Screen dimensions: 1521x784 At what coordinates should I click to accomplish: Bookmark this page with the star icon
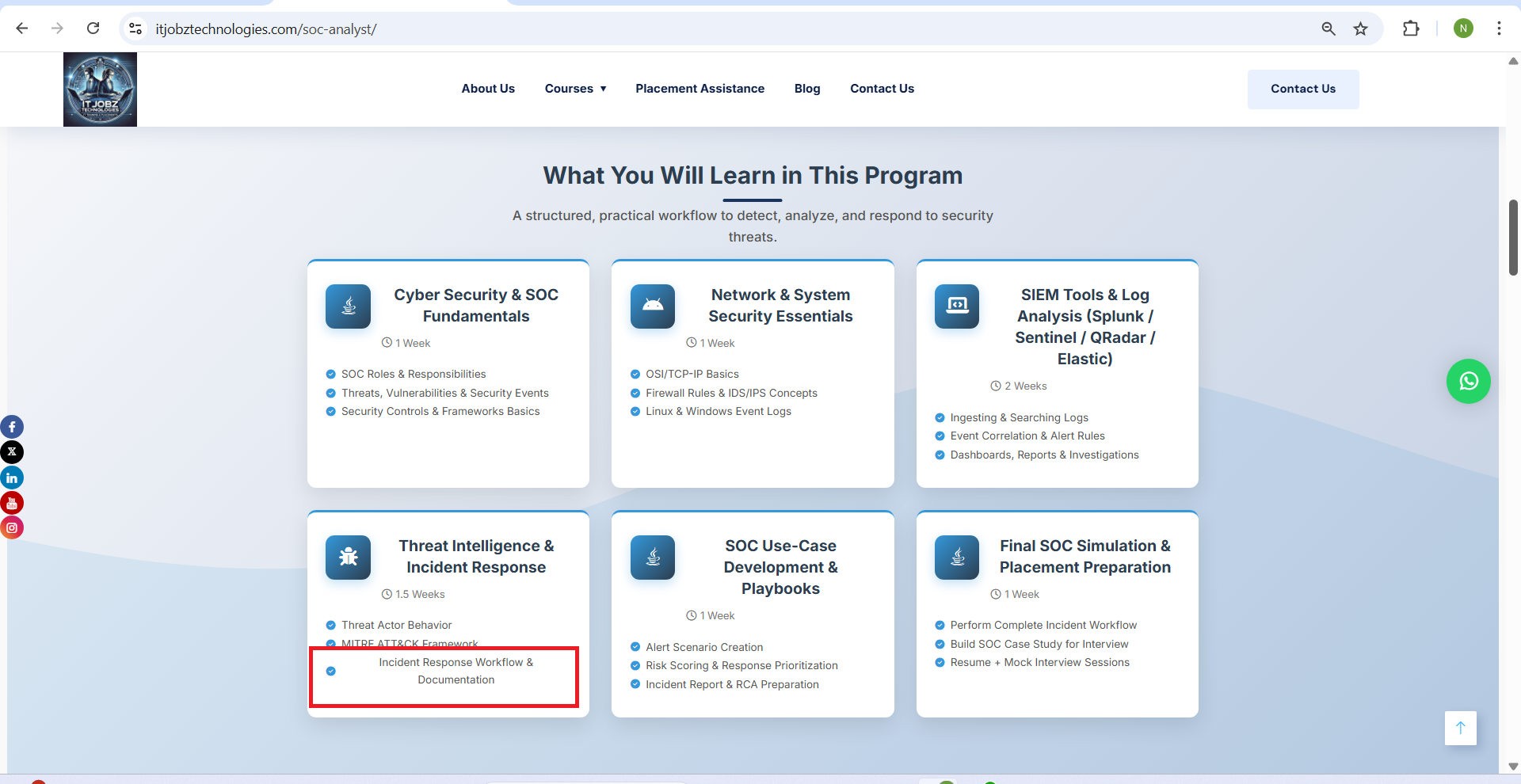pos(1360,29)
